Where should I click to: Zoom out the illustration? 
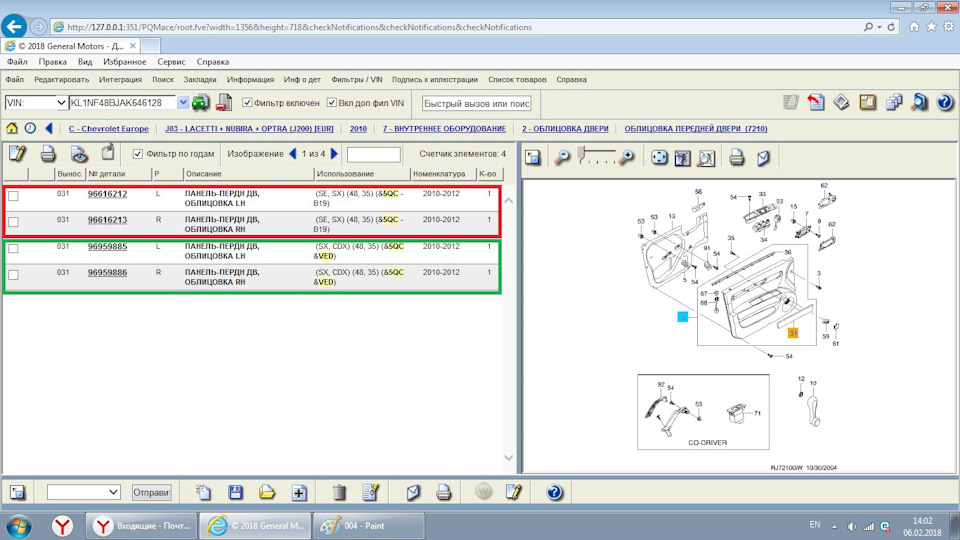561,157
